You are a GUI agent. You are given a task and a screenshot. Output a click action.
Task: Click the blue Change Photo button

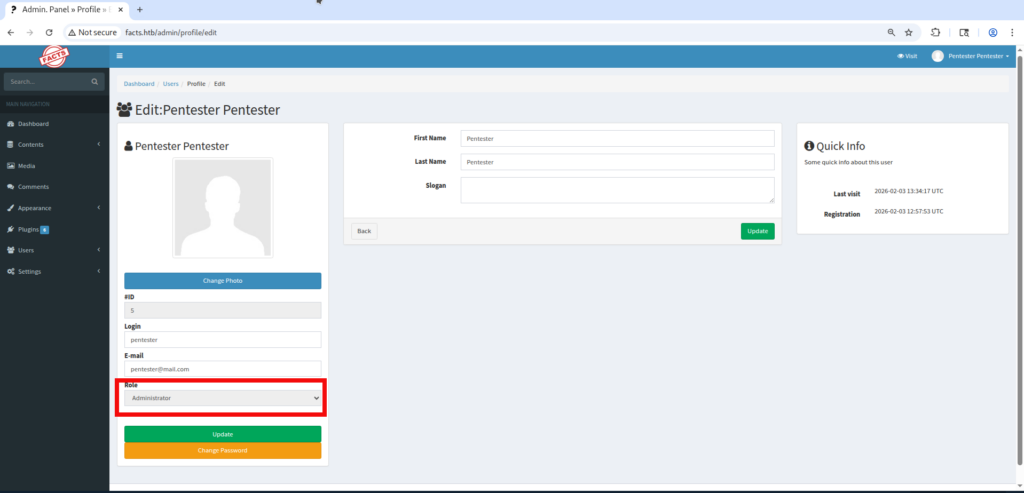point(223,281)
